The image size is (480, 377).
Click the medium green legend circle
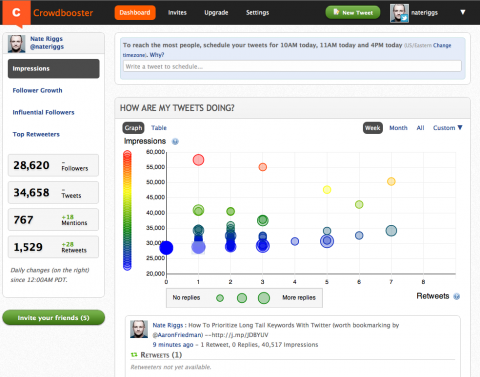pyautogui.click(x=242, y=298)
